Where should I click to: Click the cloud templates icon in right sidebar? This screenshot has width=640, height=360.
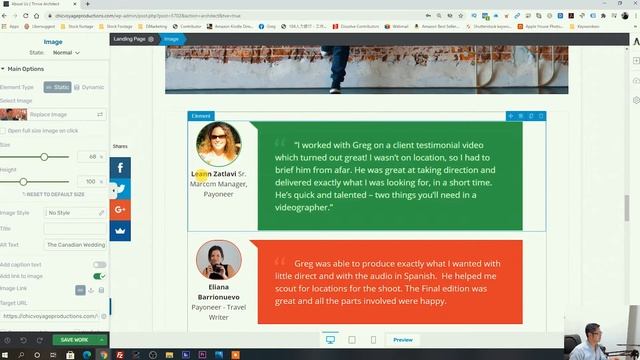pyautogui.click(x=636, y=80)
